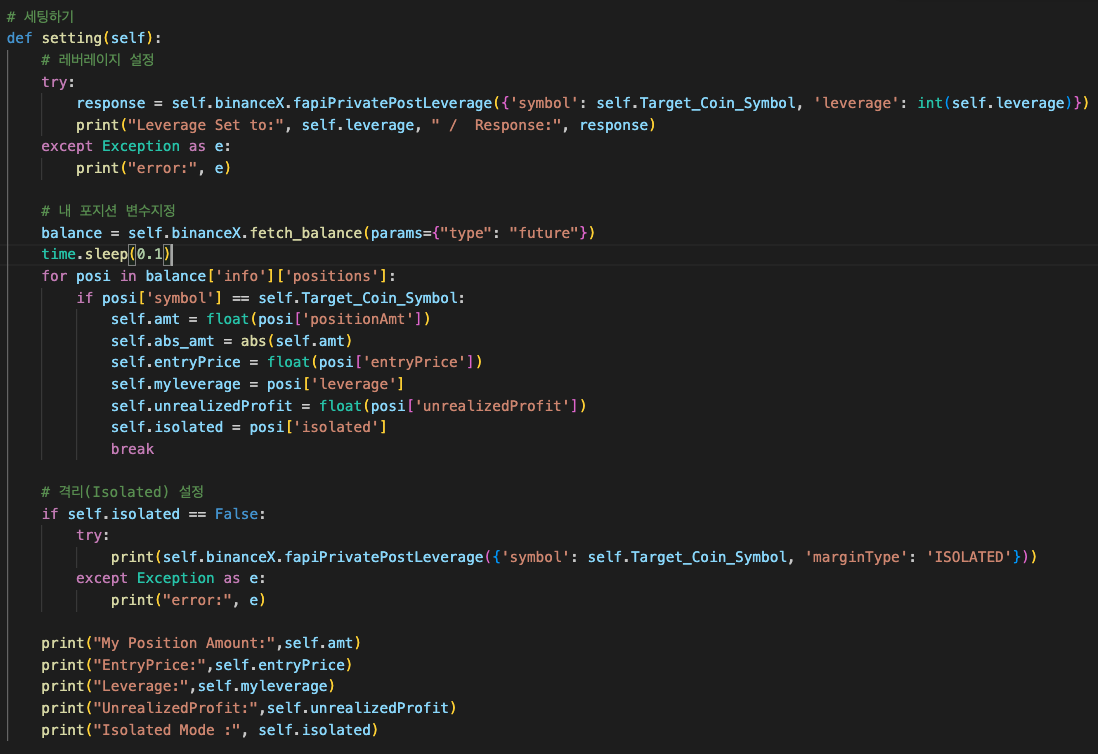The image size is (1098, 754).
Task: Click "self.isolated = posi['isolated']" line
Action: click(249, 427)
